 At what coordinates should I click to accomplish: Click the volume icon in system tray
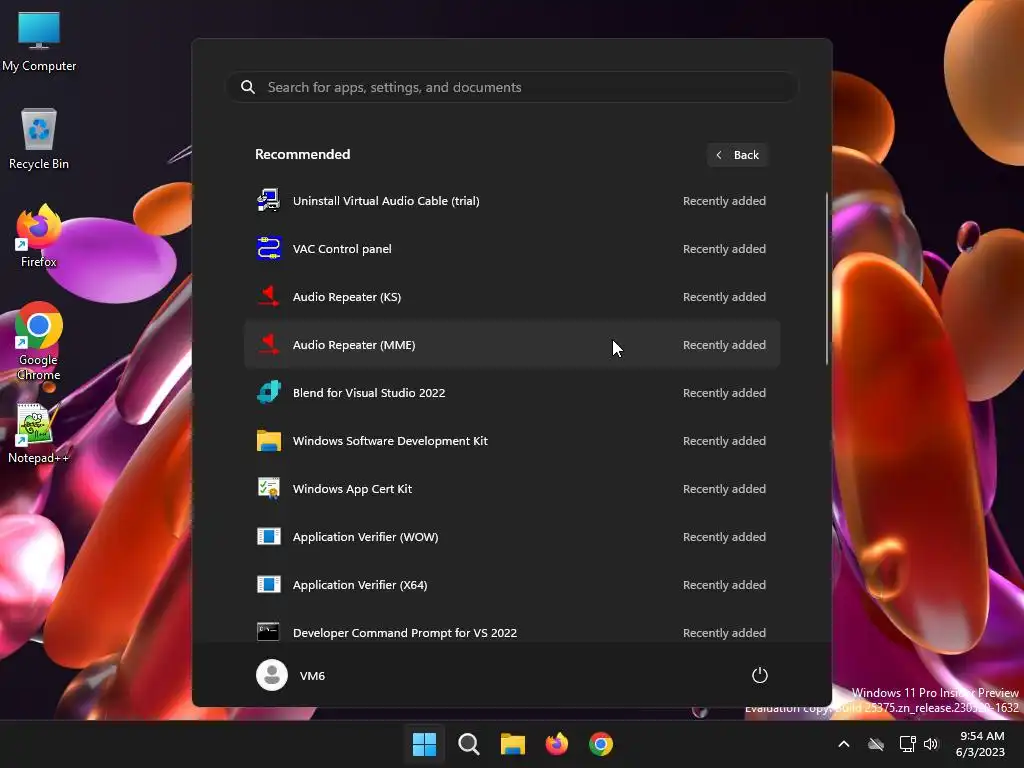tap(931, 744)
